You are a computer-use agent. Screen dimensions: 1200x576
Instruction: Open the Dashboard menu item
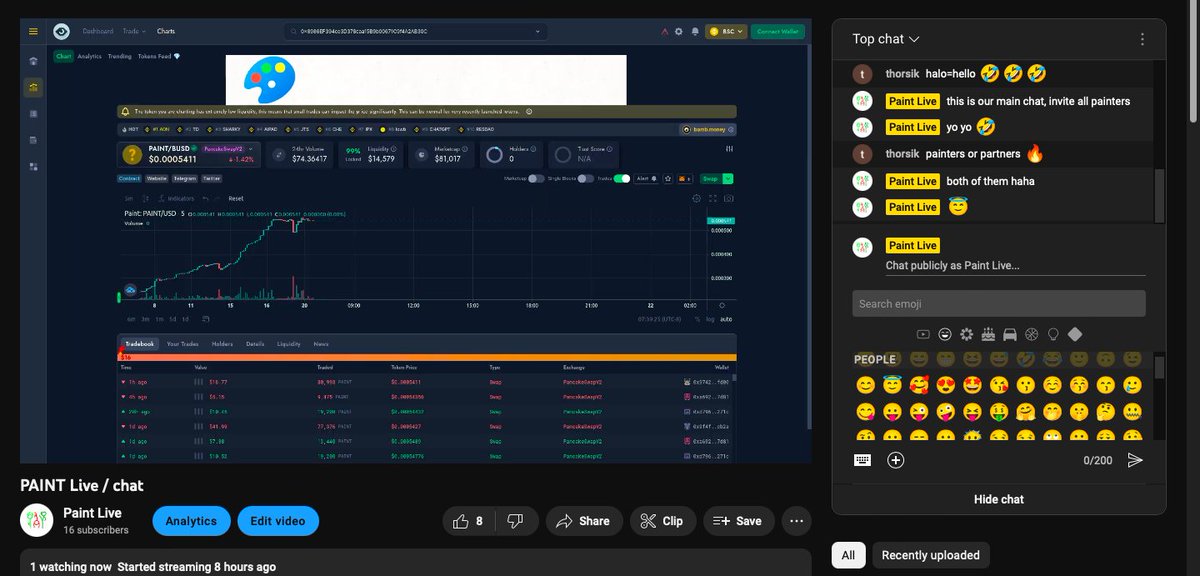tap(97, 31)
